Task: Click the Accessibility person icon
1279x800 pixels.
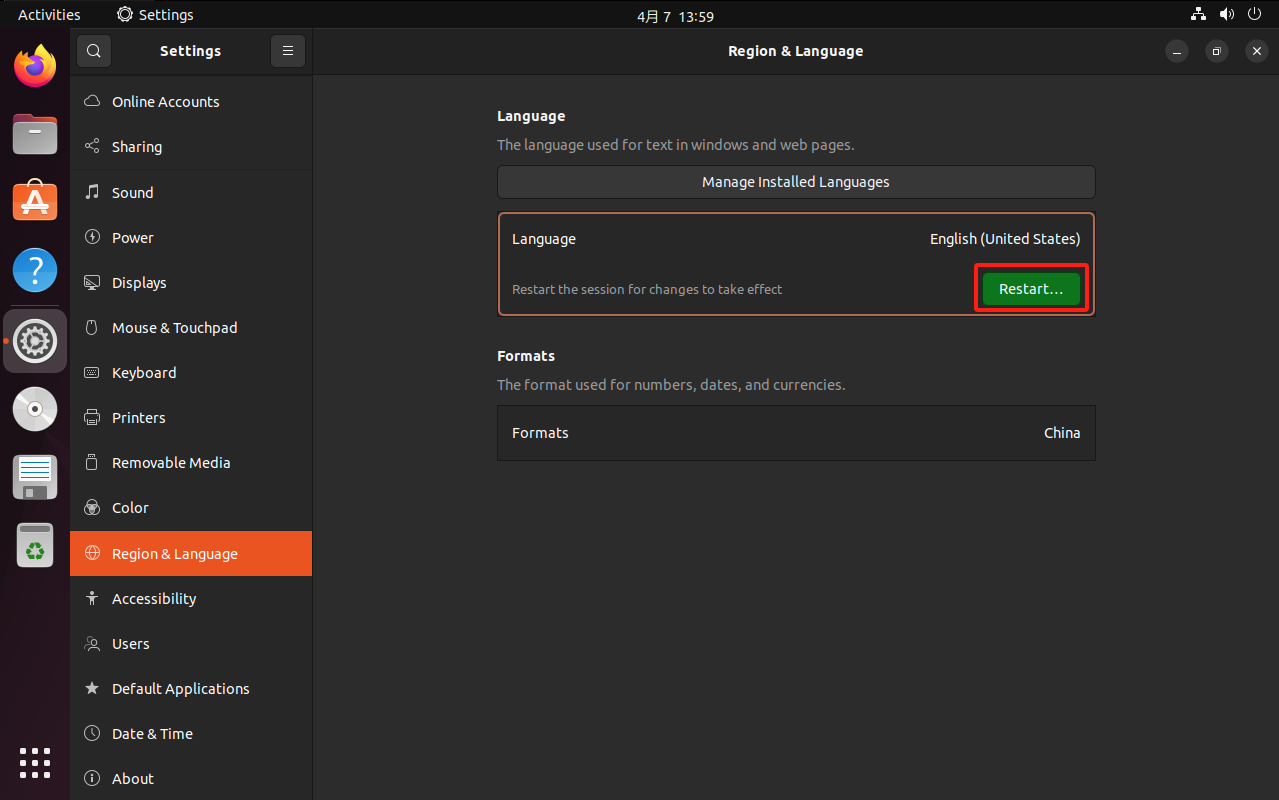Action: 92,598
